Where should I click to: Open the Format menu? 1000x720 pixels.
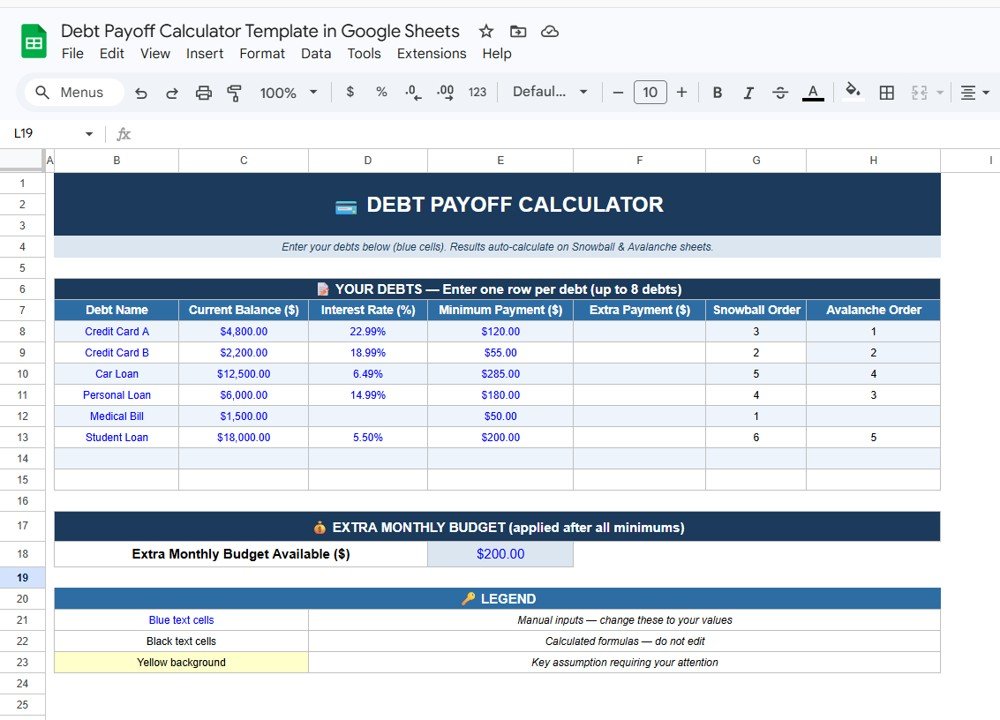click(262, 53)
